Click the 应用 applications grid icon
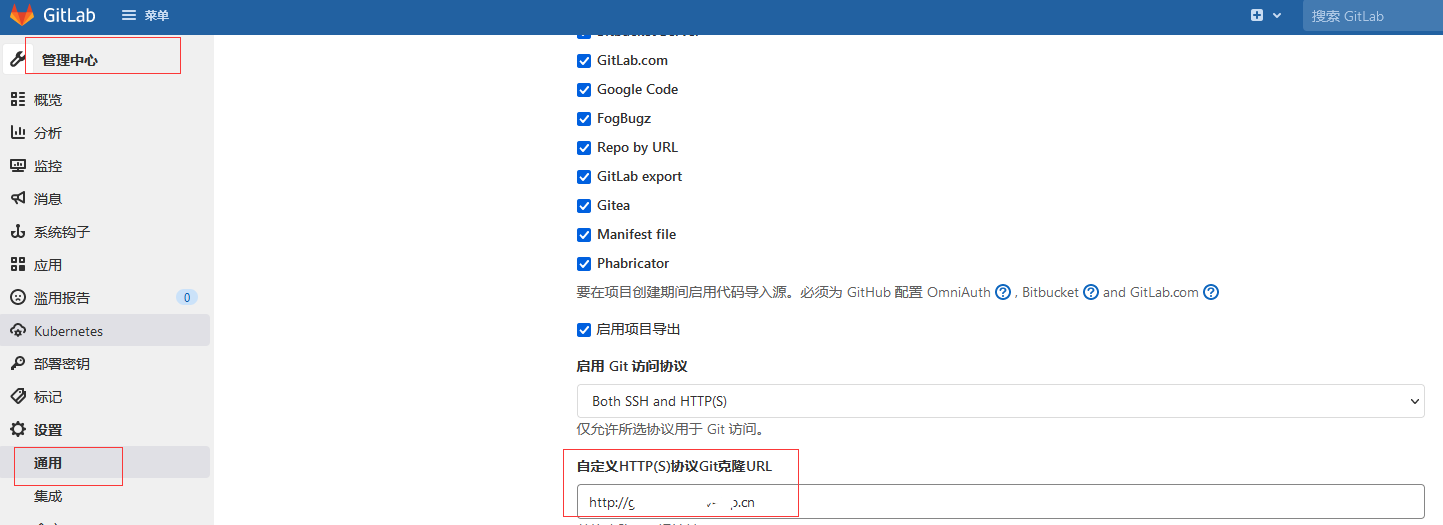 click(18, 264)
